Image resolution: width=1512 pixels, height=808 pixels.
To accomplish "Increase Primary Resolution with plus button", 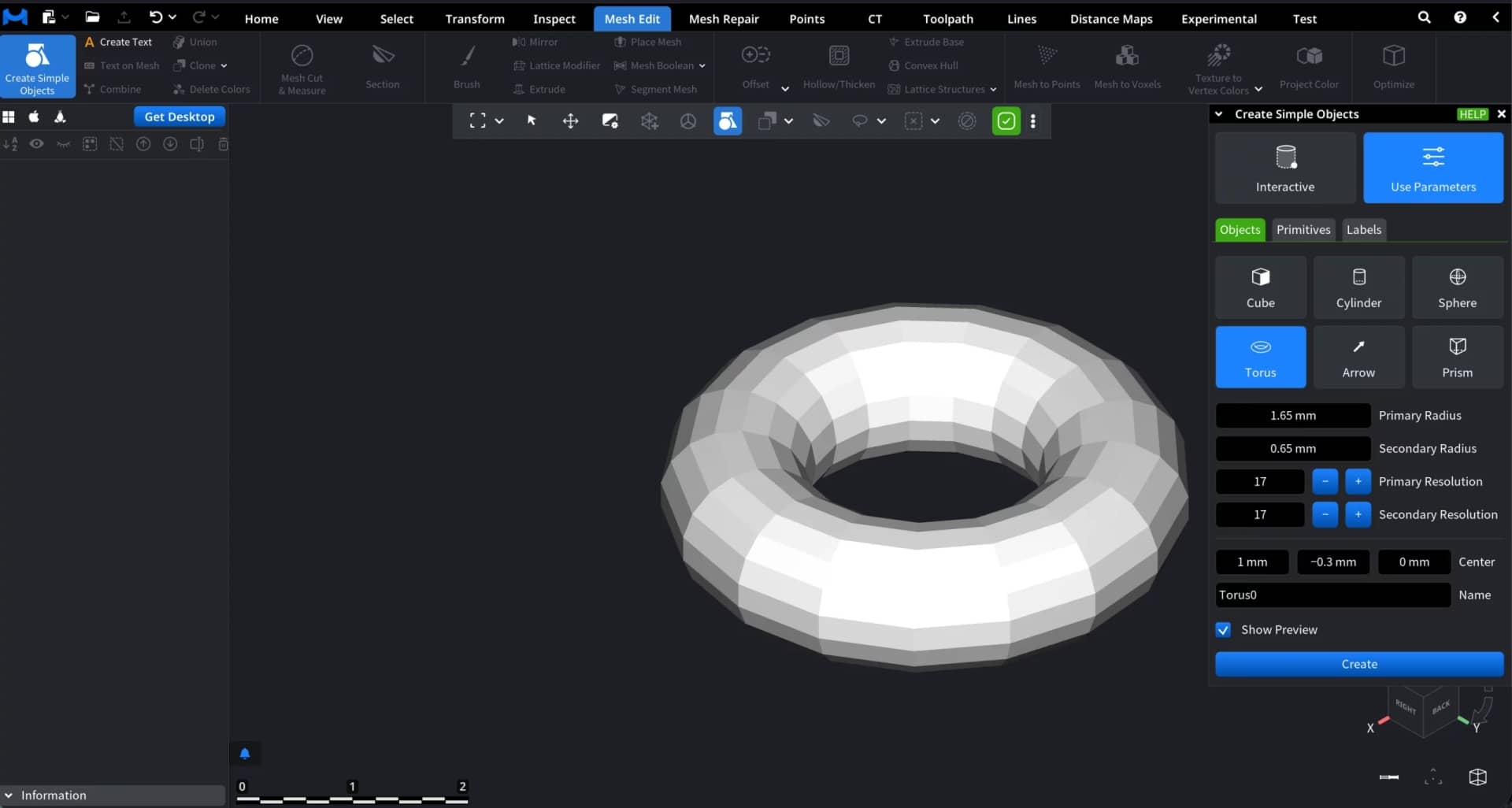I will (x=1358, y=481).
